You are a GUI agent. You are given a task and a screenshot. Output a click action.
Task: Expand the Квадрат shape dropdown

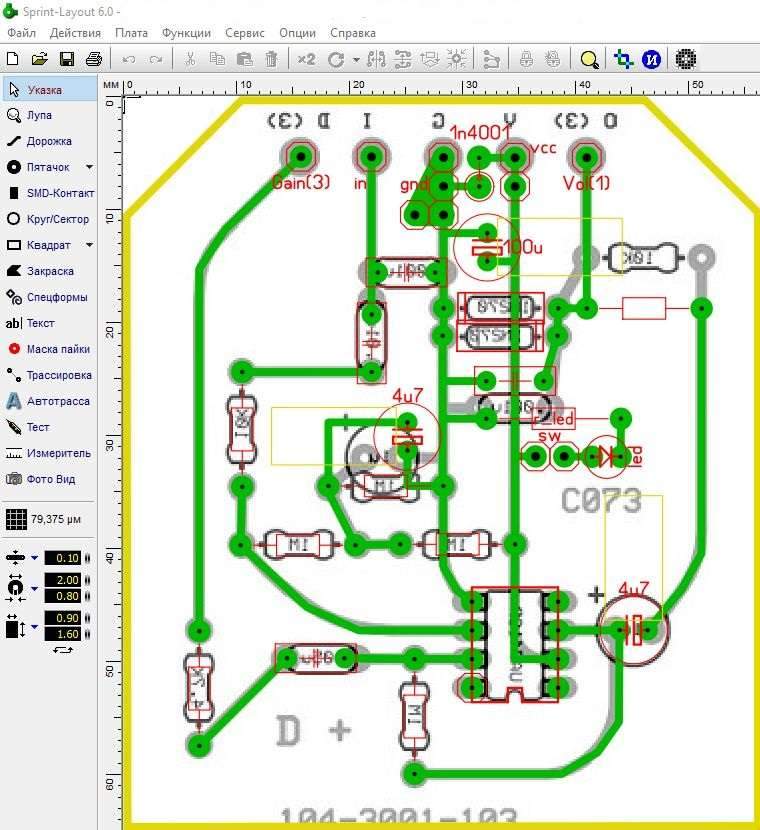pos(89,245)
